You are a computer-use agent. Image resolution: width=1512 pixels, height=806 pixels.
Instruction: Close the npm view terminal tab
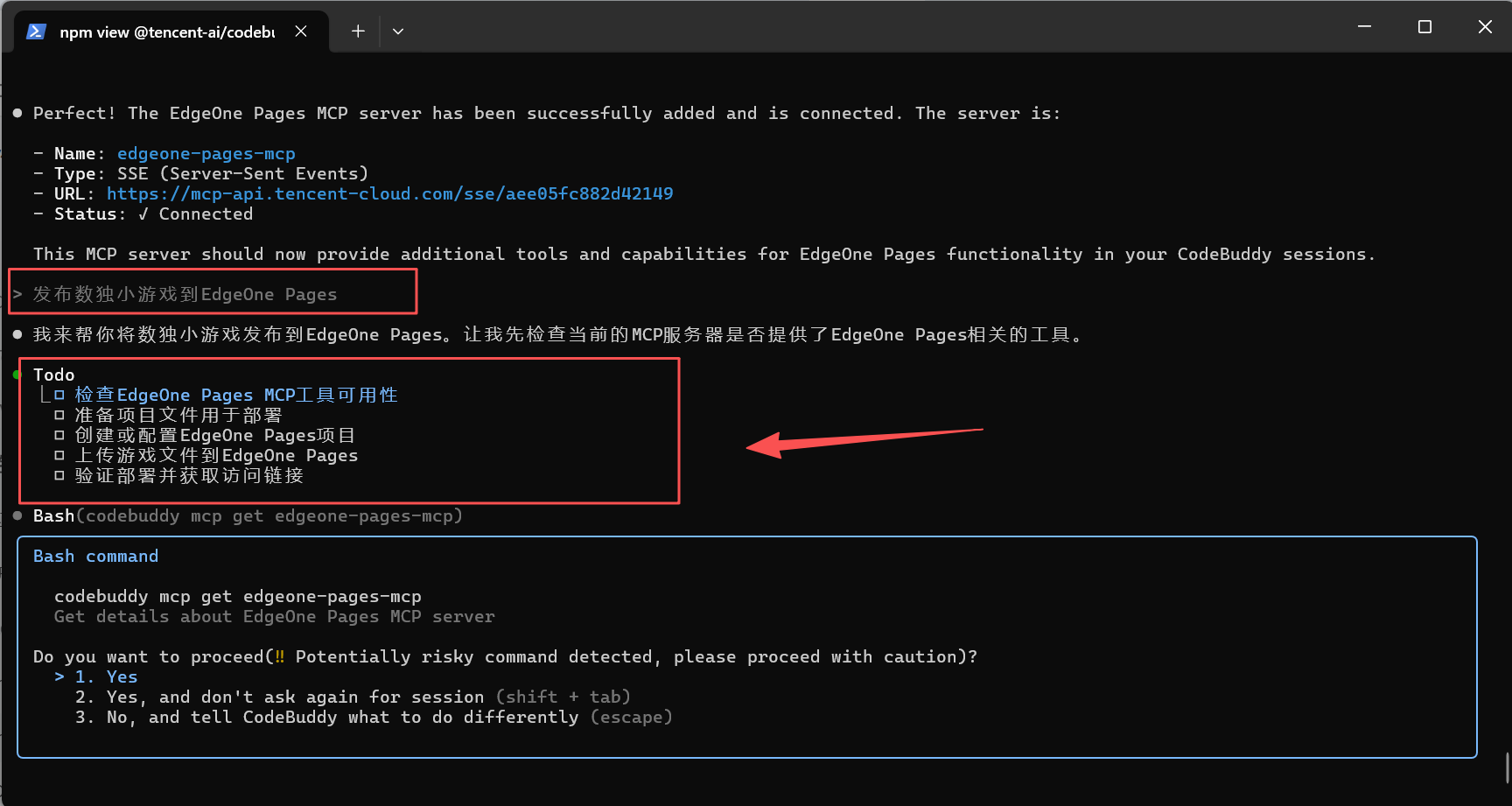pos(300,32)
